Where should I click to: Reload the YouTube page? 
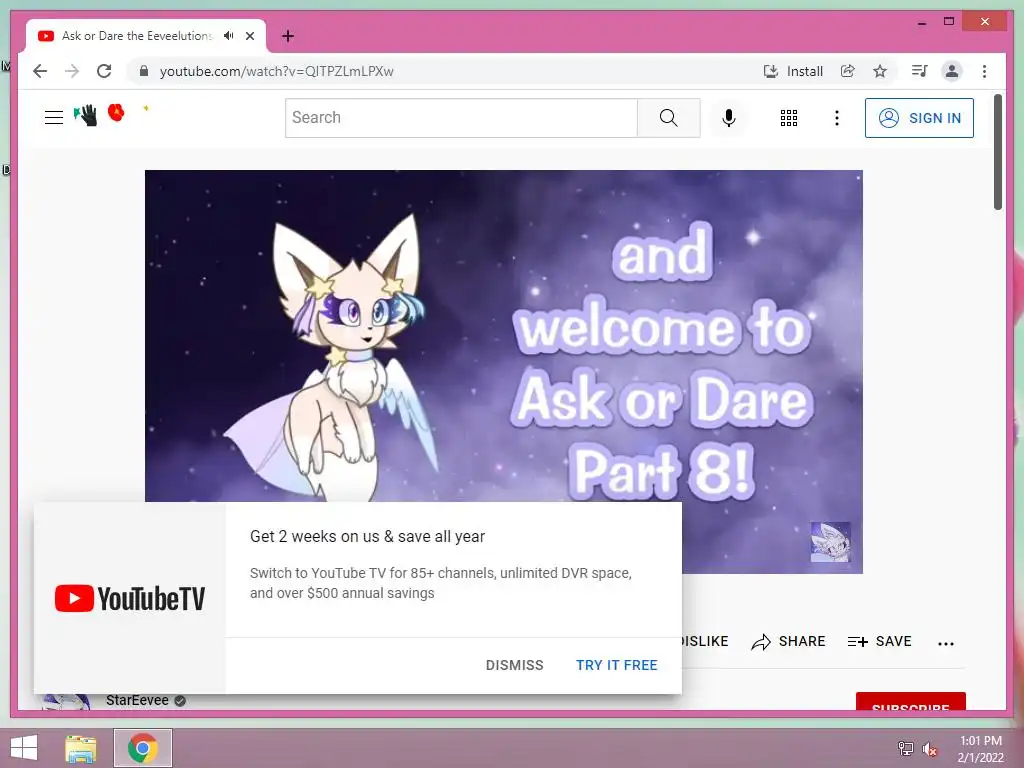pyautogui.click(x=104, y=71)
